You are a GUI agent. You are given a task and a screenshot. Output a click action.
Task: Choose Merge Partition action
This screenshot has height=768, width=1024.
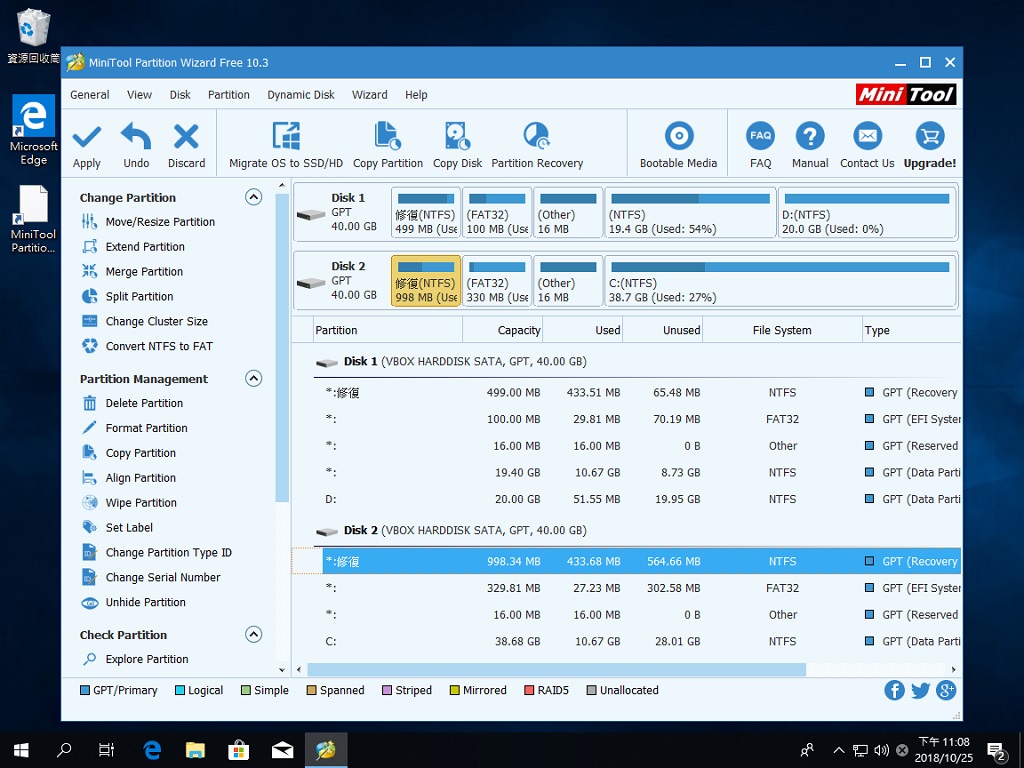click(144, 272)
